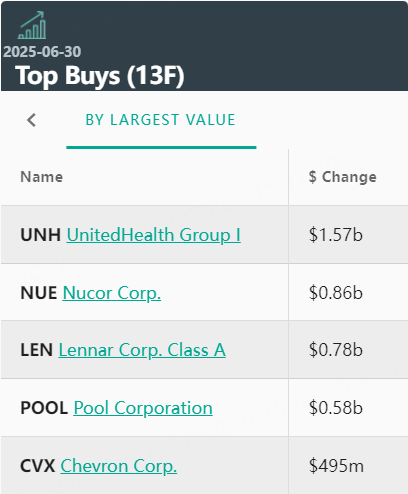Click the growth chart icon in header
408x494 pixels.
(x=32, y=25)
